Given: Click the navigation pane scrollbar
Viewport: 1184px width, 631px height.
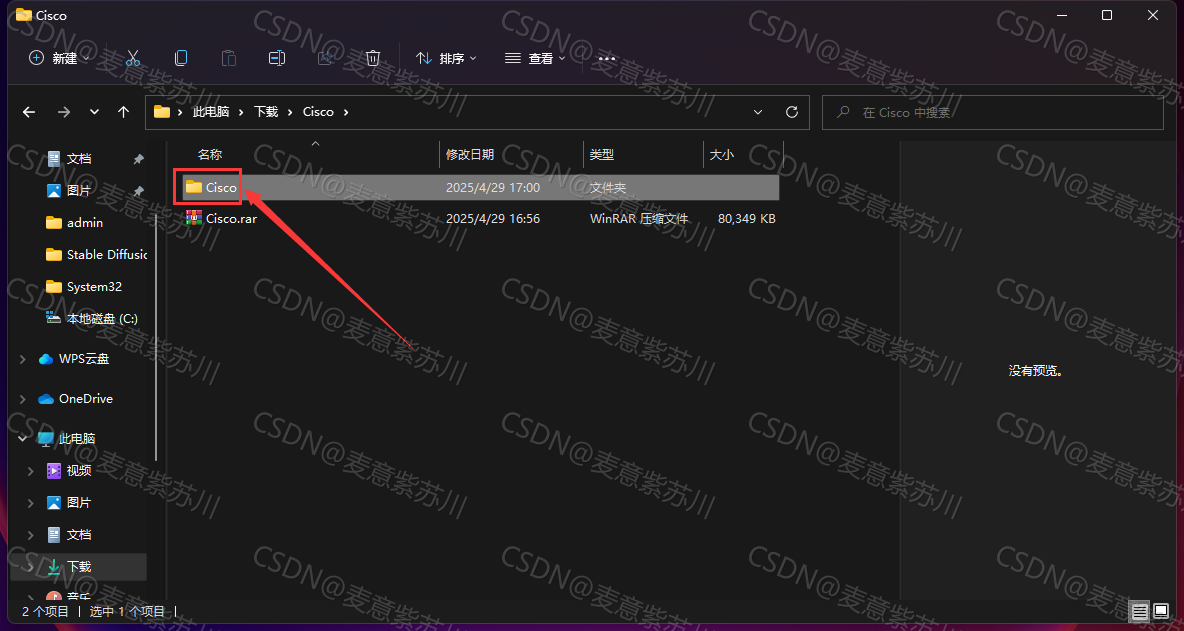Looking at the screenshot, I should point(156,336).
